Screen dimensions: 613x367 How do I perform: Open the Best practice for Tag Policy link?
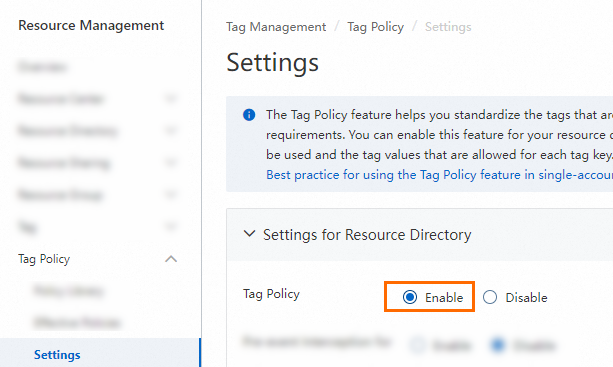(439, 175)
